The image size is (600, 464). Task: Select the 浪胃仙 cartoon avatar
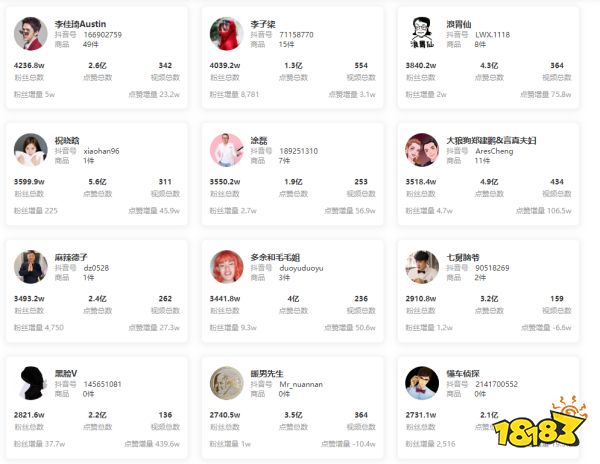(x=422, y=34)
